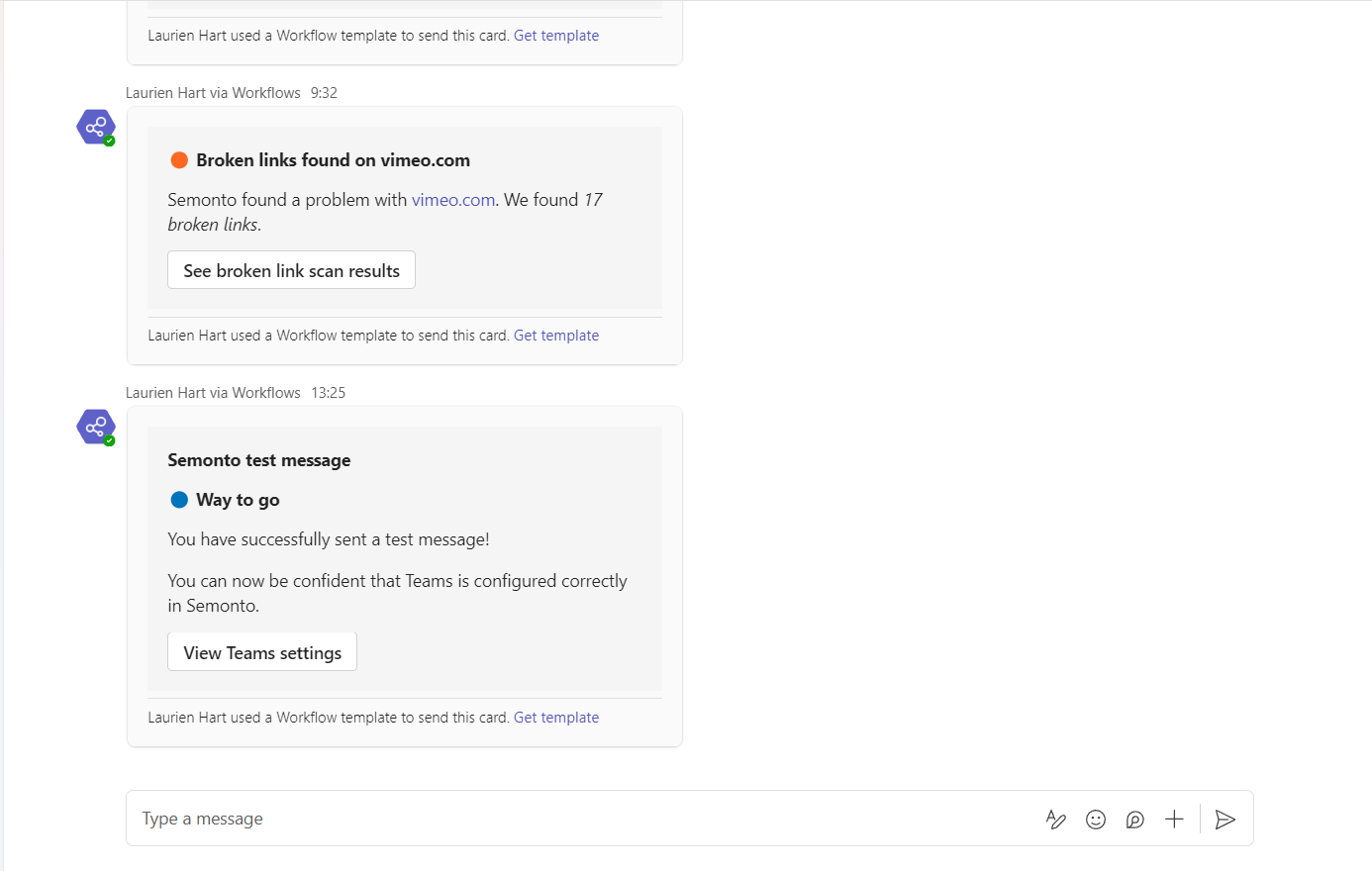Open Get template link in test message card
The height and width of the screenshot is (871, 1372).
coord(556,718)
